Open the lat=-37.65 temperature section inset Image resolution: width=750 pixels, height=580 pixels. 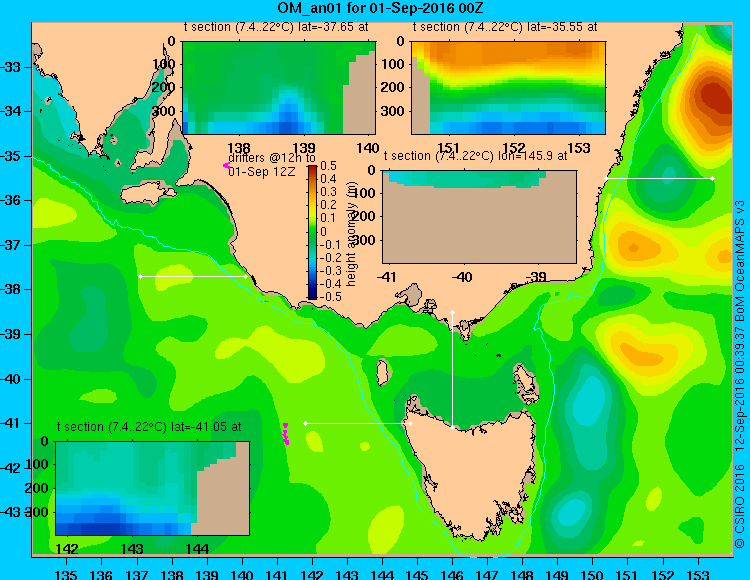click(x=279, y=88)
